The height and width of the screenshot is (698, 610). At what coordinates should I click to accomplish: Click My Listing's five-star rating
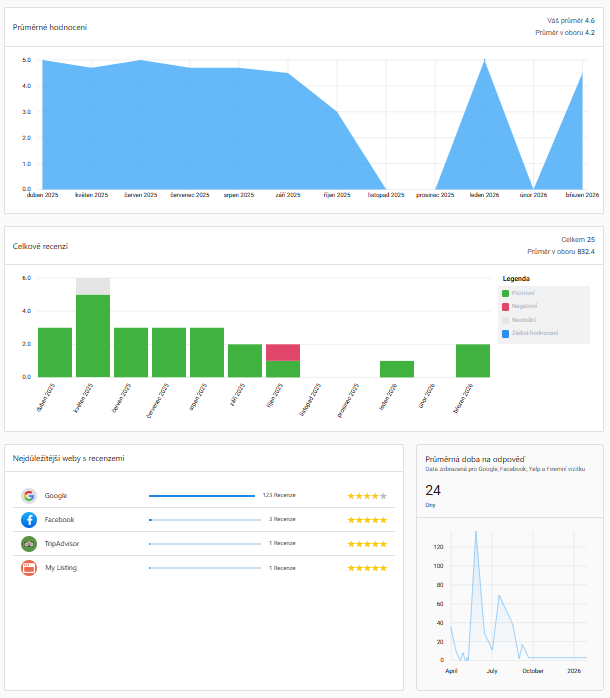tap(367, 568)
